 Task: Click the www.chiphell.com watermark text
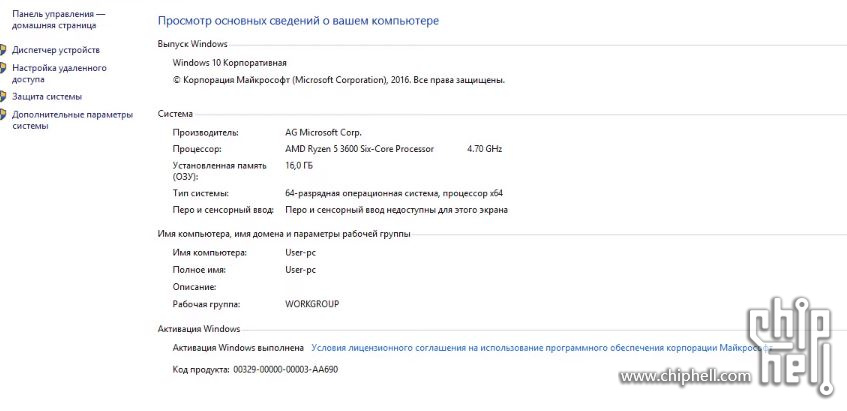point(683,377)
